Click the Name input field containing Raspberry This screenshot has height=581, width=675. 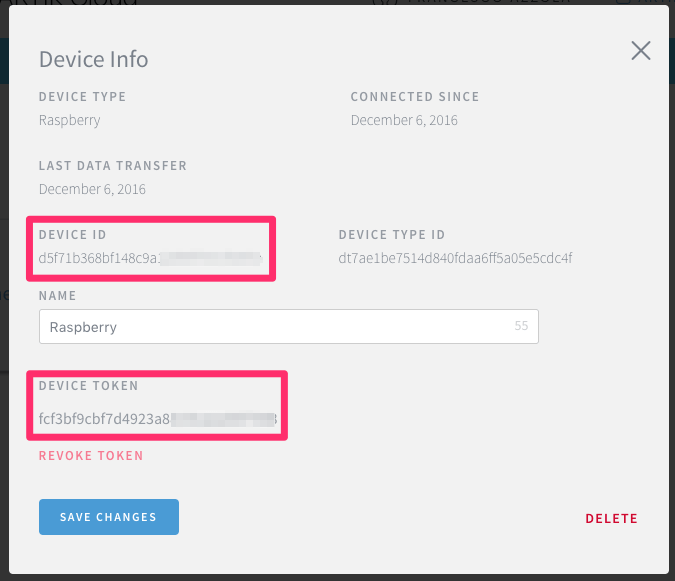270,327
